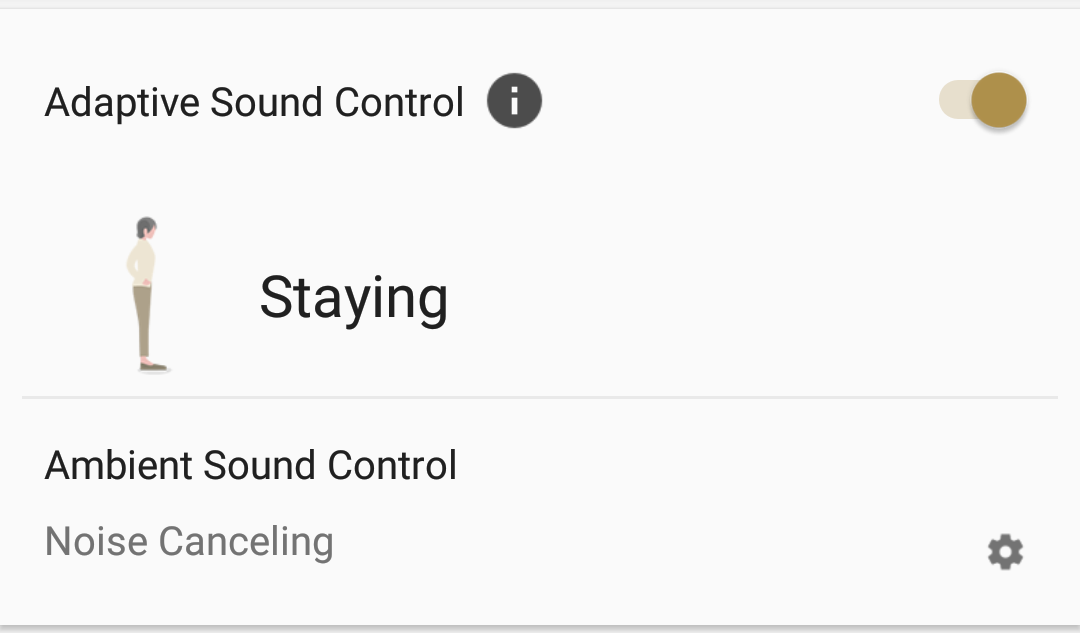This screenshot has height=633, width=1080.
Task: Click the word Ambient in the heading
Action: point(118,466)
